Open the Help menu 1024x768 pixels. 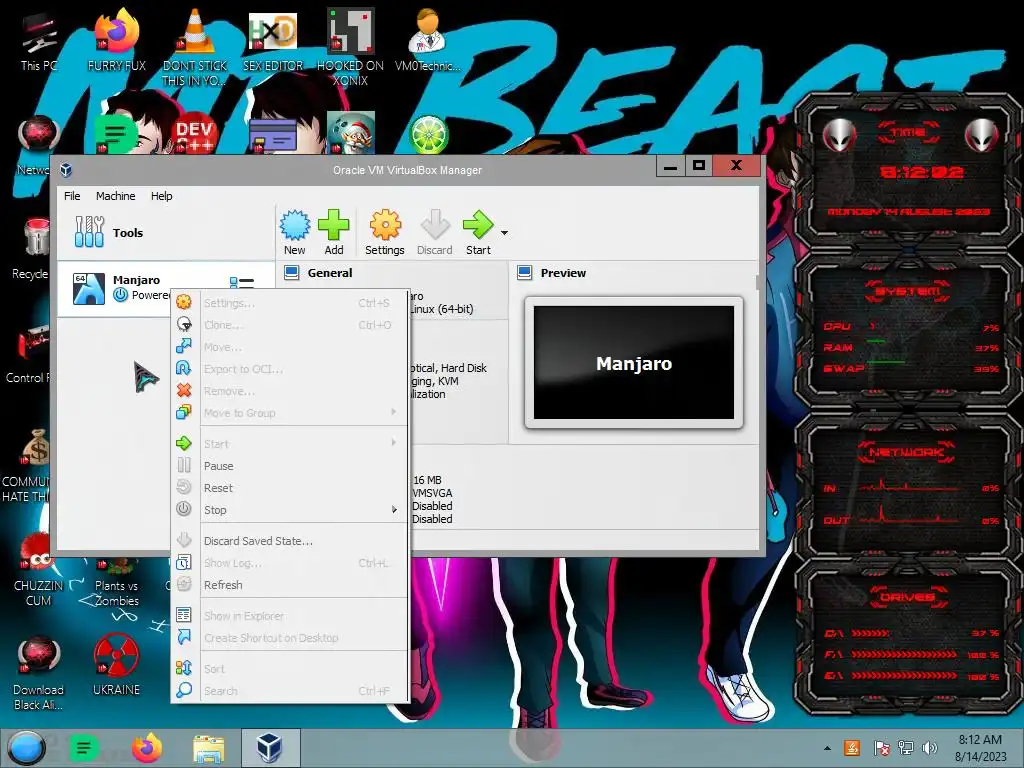click(x=161, y=196)
